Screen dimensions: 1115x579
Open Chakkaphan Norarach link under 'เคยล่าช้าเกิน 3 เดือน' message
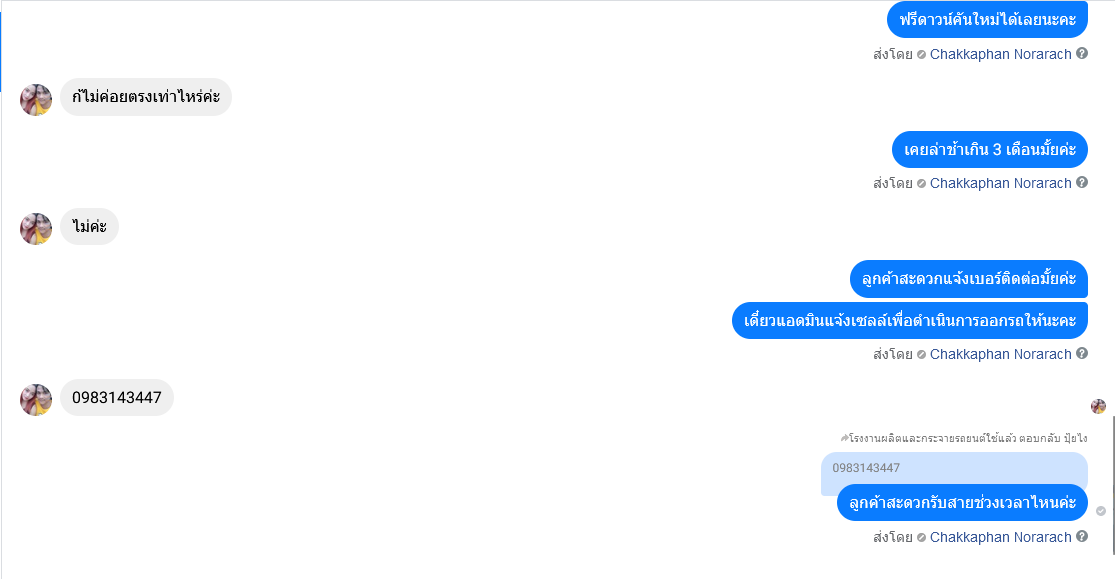pos(1001,183)
